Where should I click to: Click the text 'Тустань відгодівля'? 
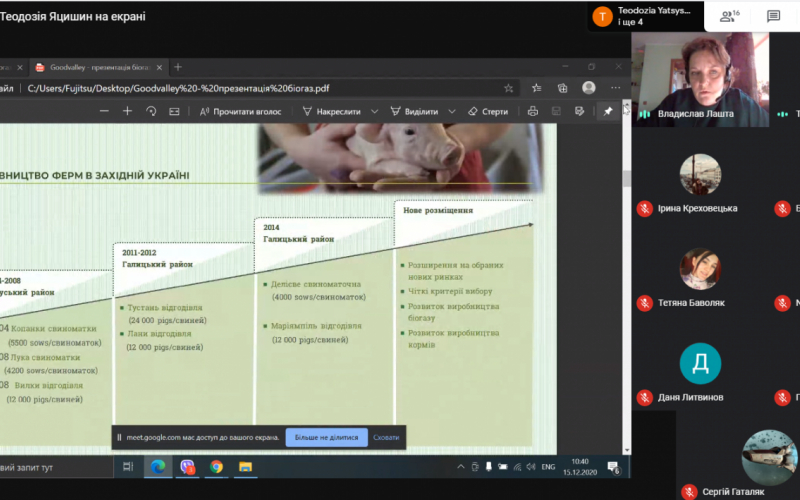pyautogui.click(x=165, y=308)
